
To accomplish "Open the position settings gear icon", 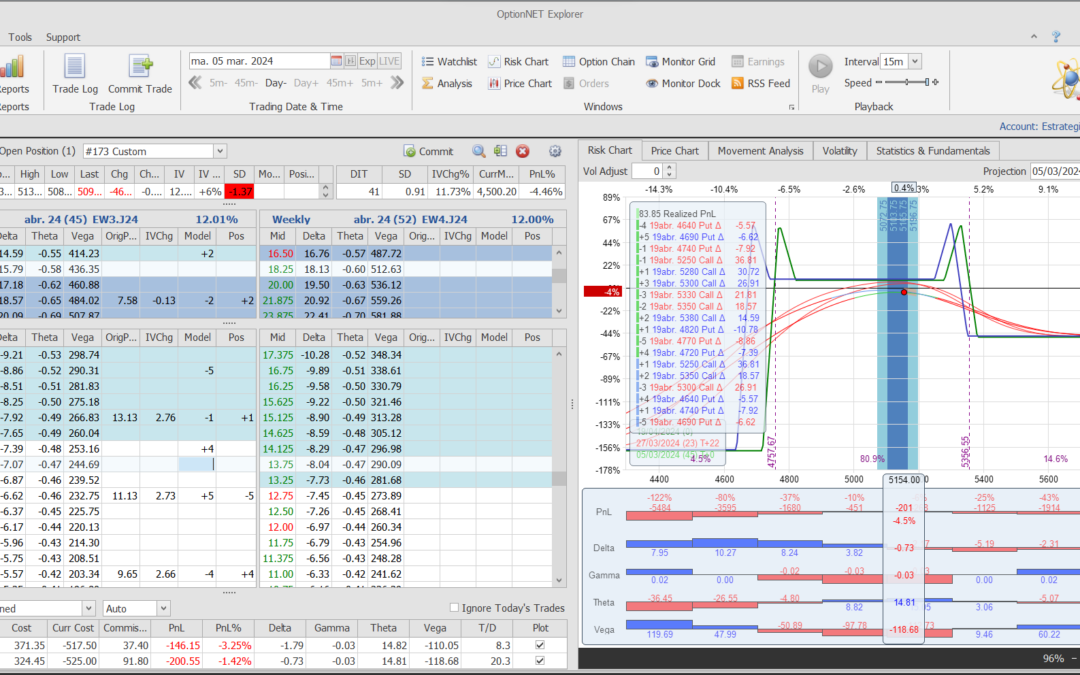I will click(555, 151).
